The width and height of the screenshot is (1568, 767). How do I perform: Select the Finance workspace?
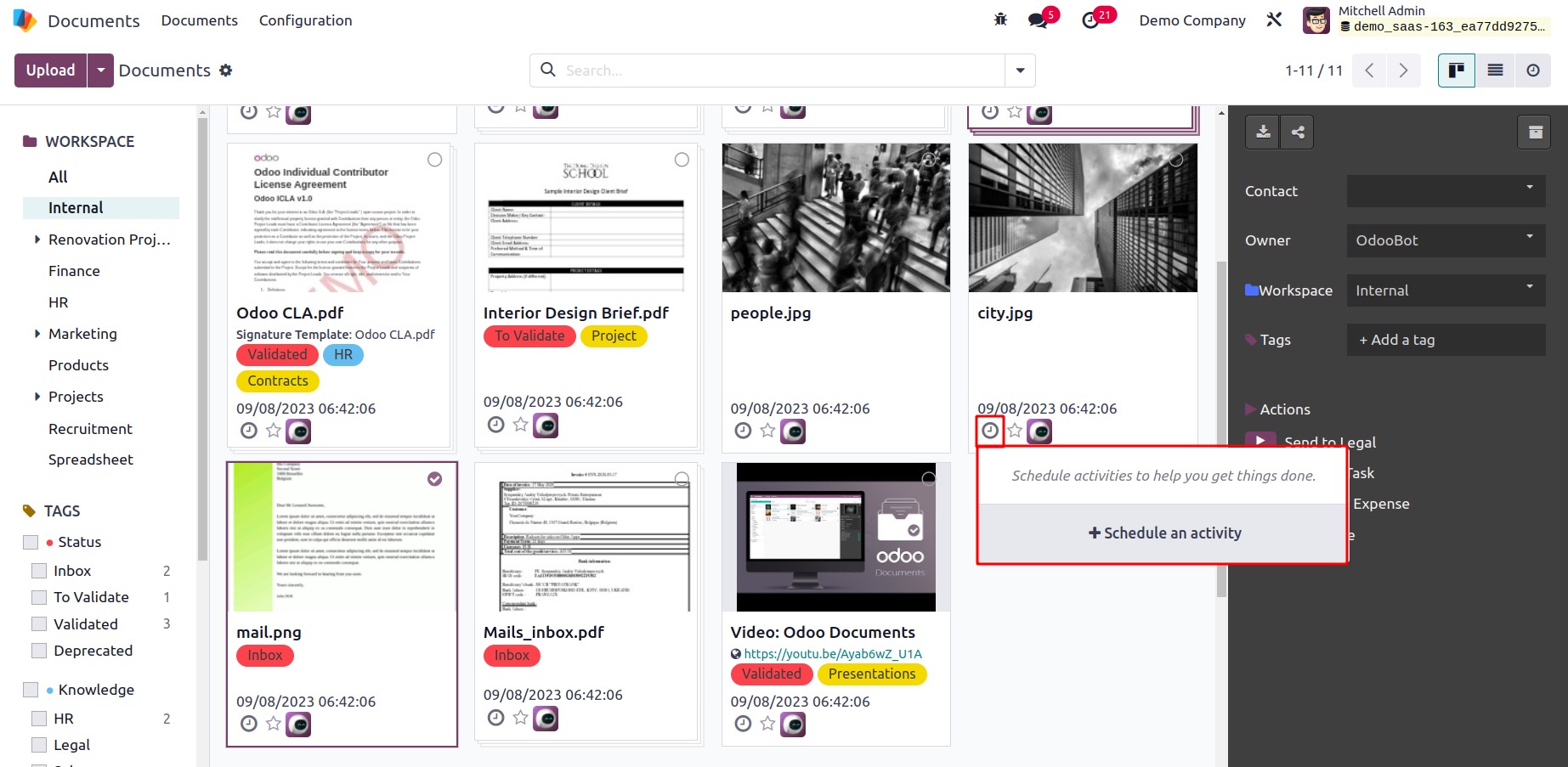pyautogui.click(x=74, y=271)
